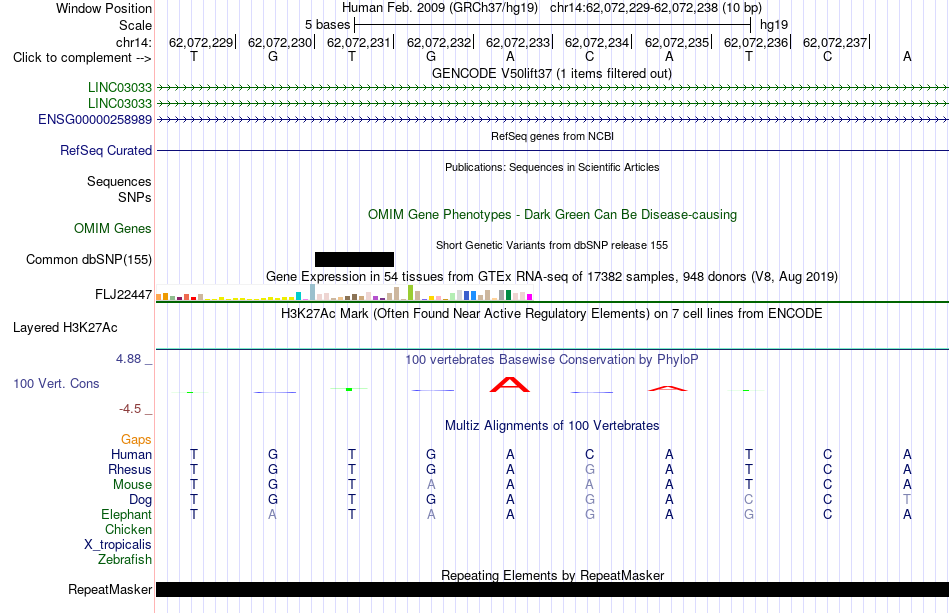Open the FLJ22447 GTEx expression label

click(124, 294)
